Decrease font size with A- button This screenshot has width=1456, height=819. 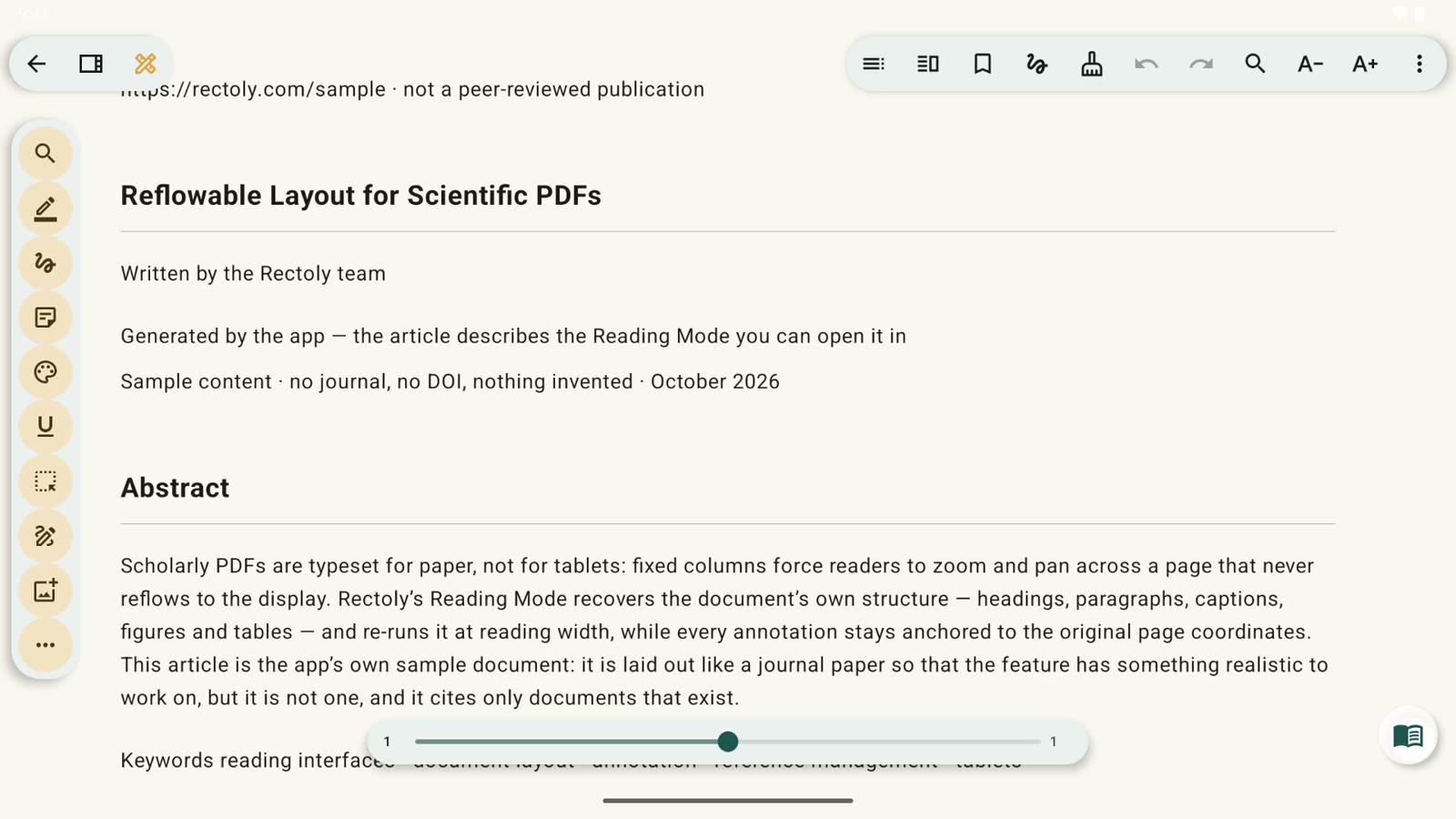click(x=1310, y=64)
